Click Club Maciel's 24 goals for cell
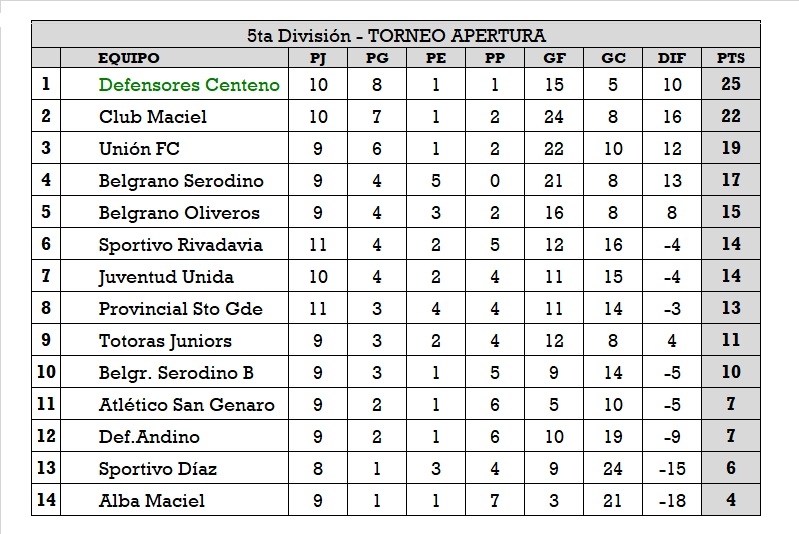 554,116
